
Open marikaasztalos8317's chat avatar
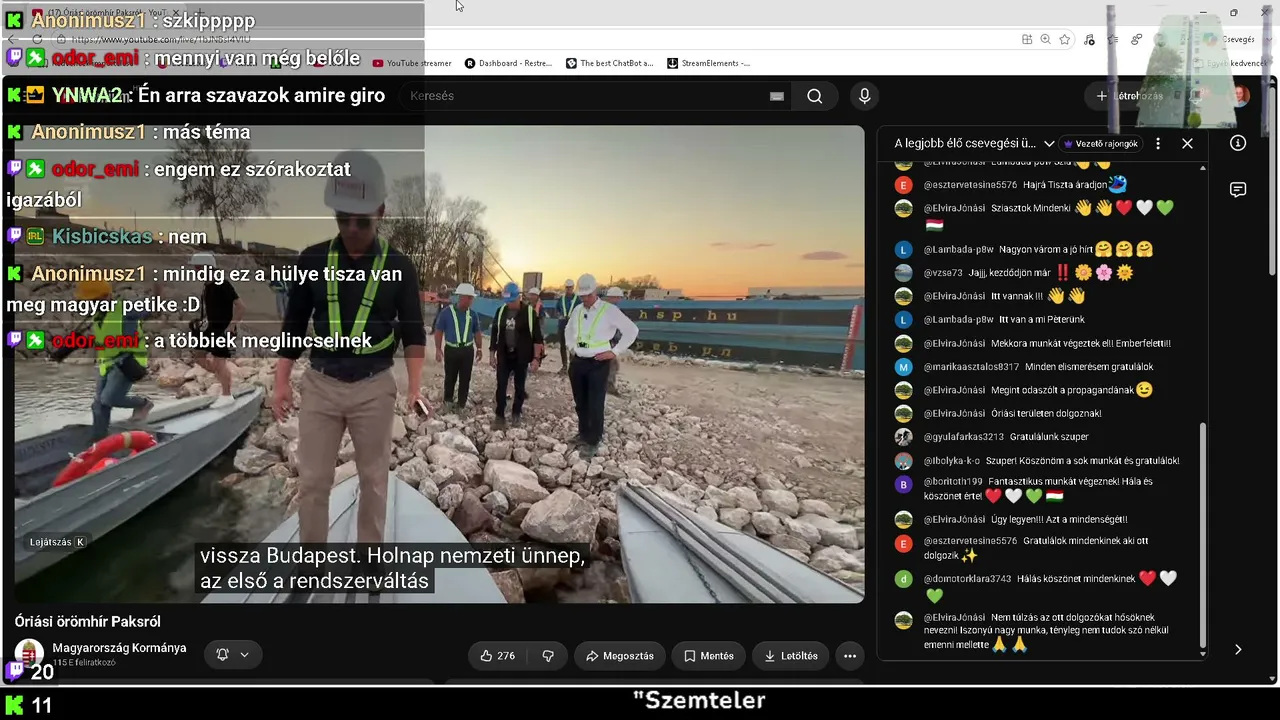point(903,367)
